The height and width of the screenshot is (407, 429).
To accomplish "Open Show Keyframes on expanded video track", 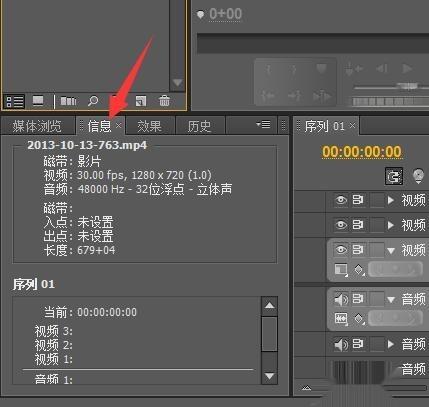I will pyautogui.click(x=359, y=270).
